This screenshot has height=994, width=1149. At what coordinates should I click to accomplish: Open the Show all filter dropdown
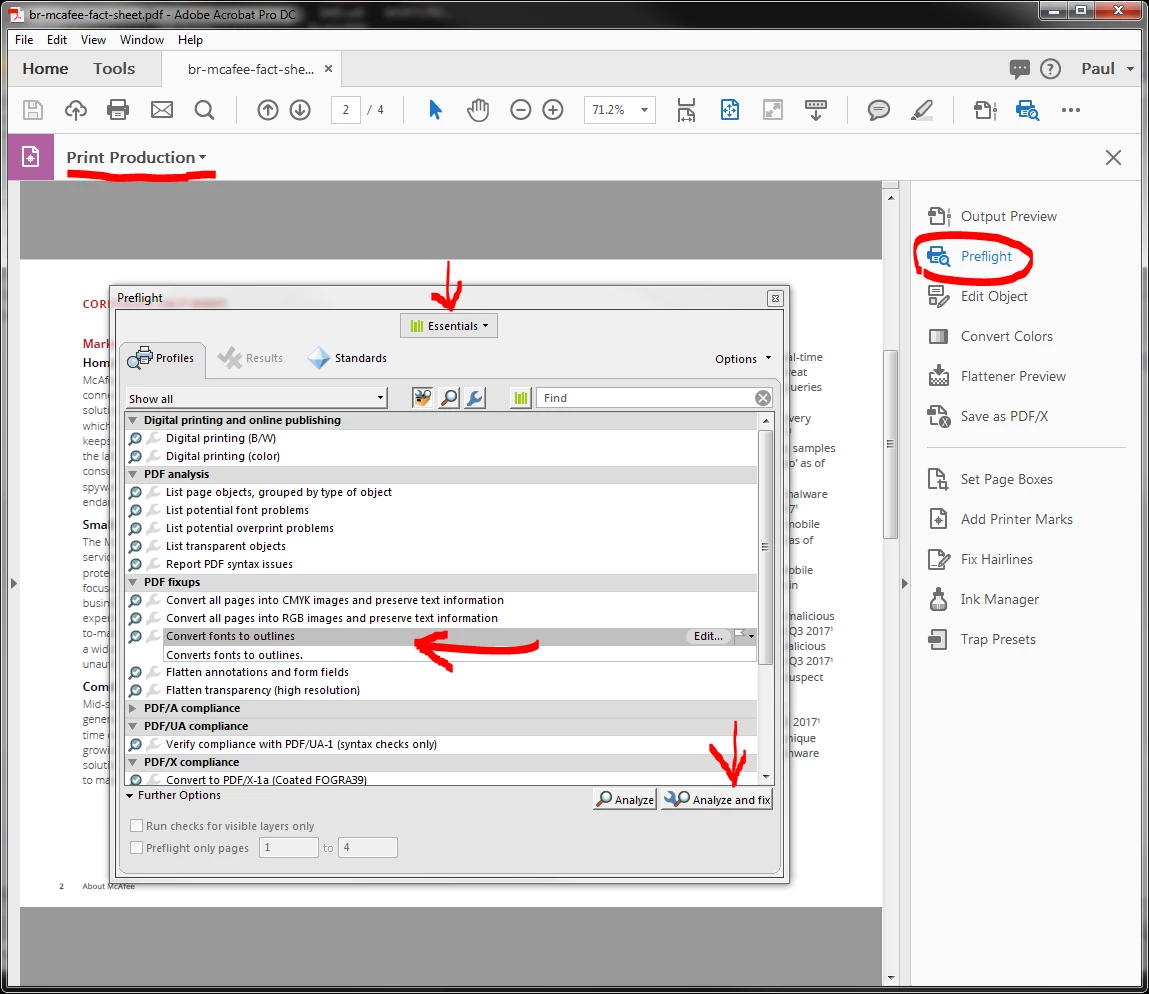(x=256, y=398)
